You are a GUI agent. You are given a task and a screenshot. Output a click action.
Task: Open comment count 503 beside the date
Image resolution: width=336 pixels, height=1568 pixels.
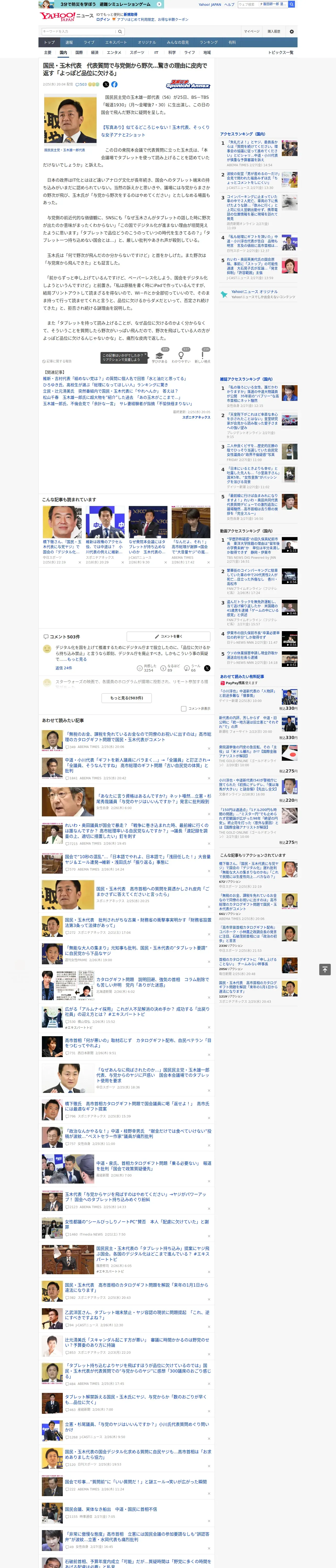[x=82, y=85]
